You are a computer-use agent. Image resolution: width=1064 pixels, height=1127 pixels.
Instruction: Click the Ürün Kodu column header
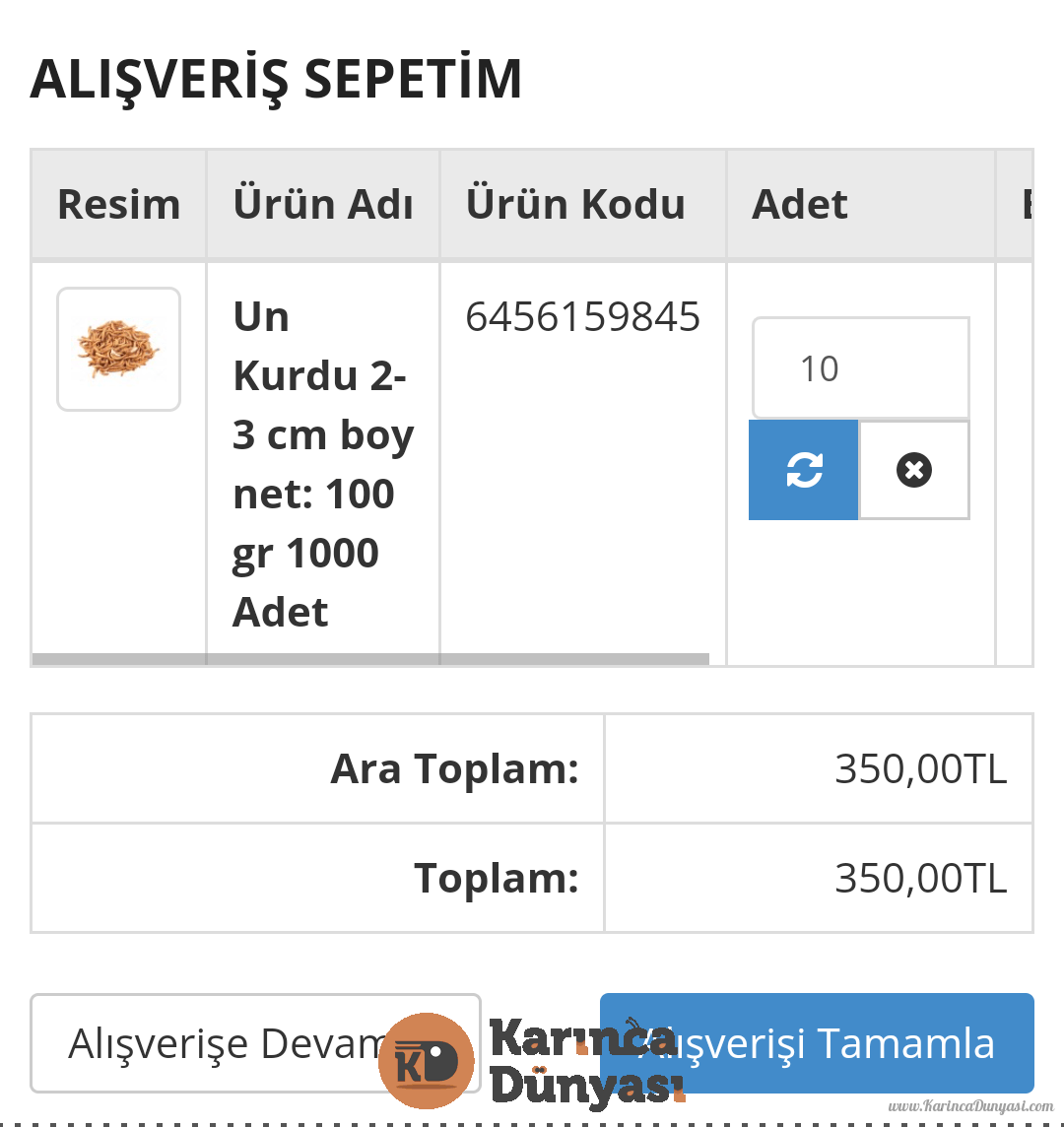click(x=575, y=204)
